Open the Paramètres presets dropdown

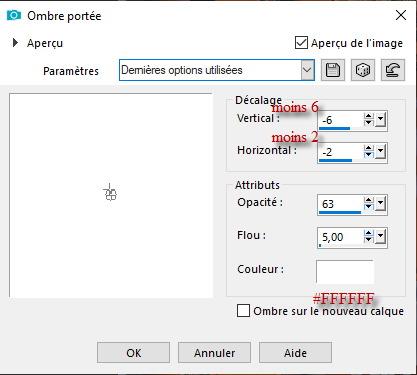click(307, 70)
